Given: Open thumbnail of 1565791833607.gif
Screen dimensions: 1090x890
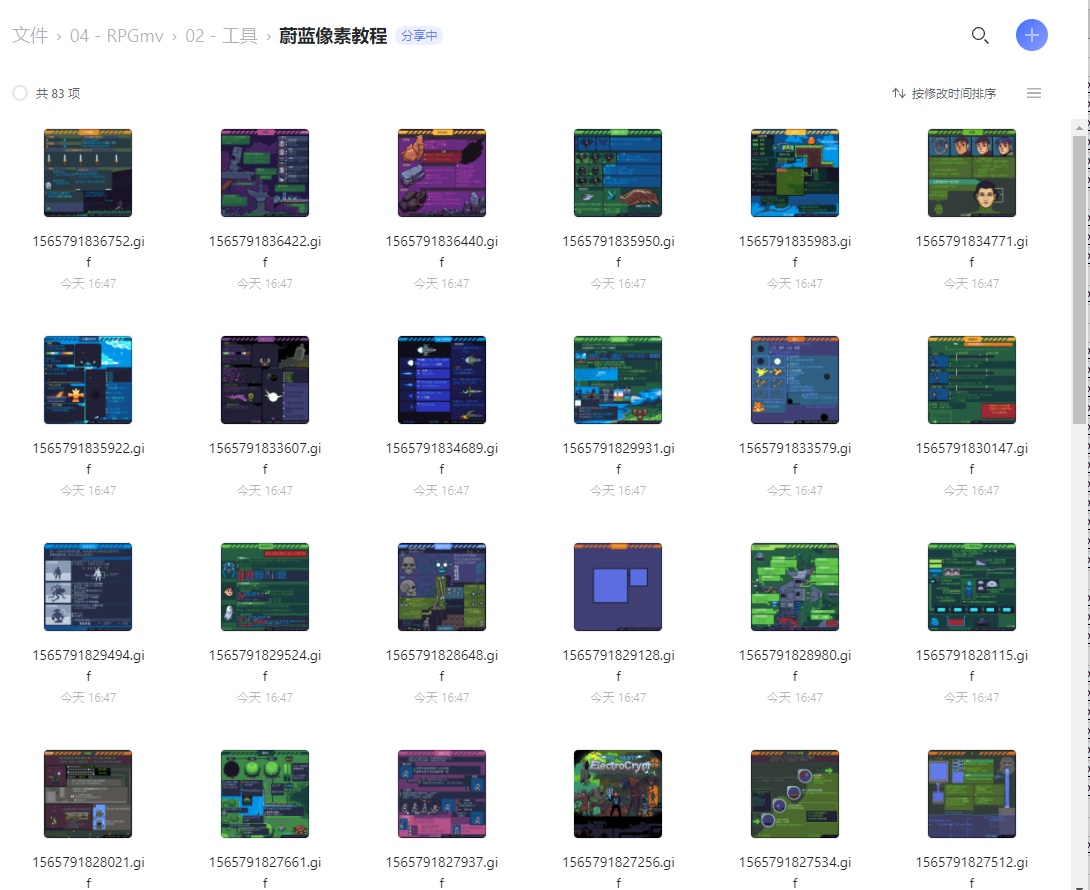Looking at the screenshot, I should [x=265, y=380].
